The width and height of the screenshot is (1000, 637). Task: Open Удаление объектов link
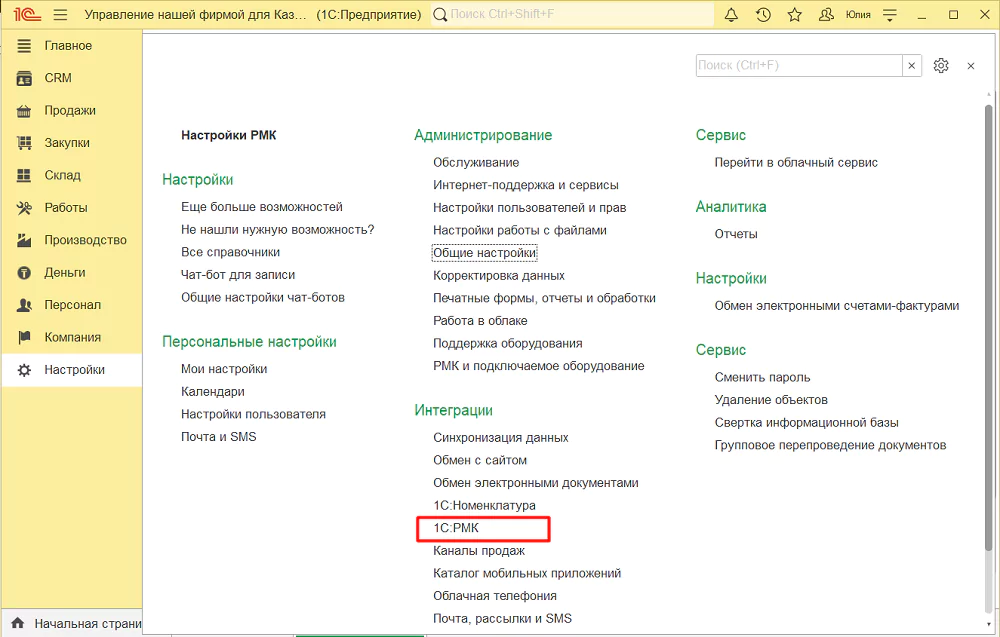(771, 400)
